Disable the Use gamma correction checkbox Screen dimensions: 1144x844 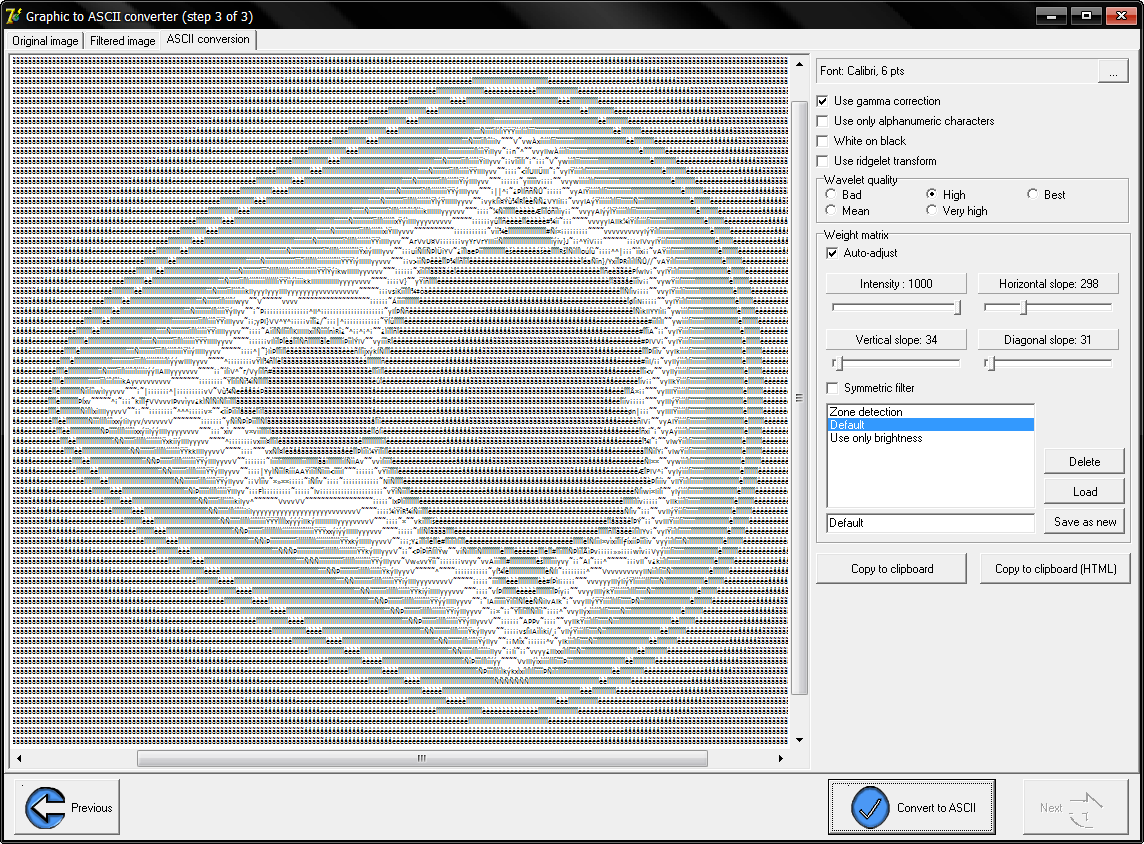pyautogui.click(x=822, y=101)
